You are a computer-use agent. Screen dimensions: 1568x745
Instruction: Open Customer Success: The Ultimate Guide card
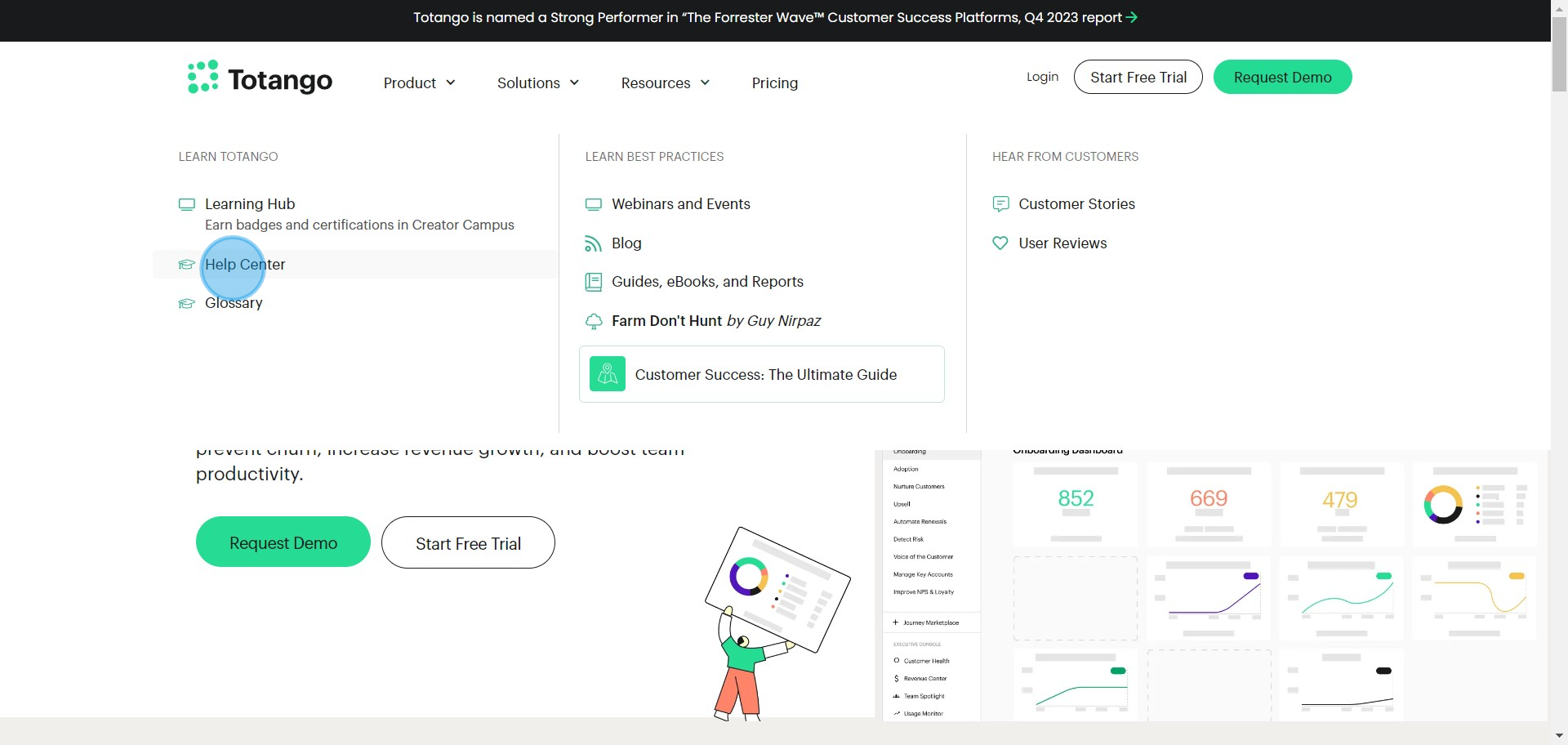(762, 374)
